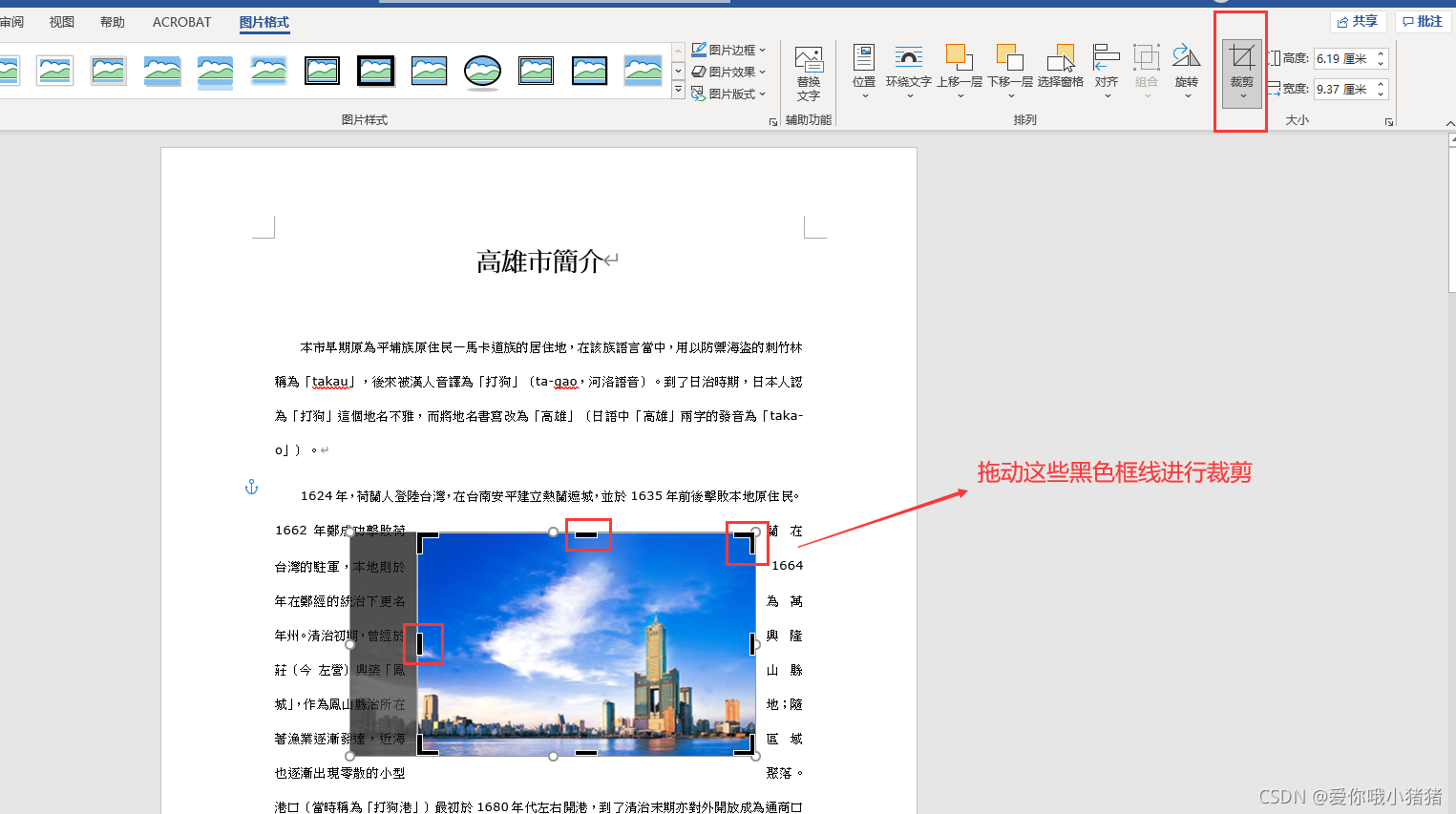1456x814 pixels.
Task: Expand the 上移一层 dropdown arrow
Action: (960, 95)
